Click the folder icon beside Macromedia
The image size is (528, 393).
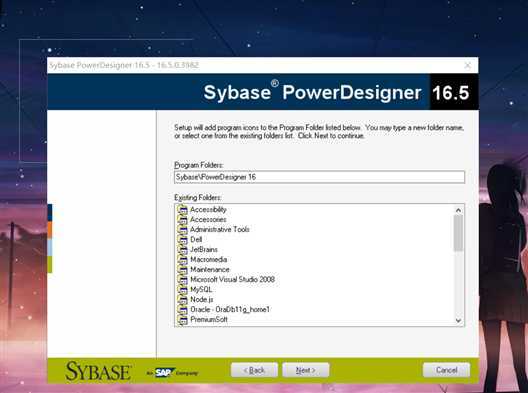tap(182, 260)
